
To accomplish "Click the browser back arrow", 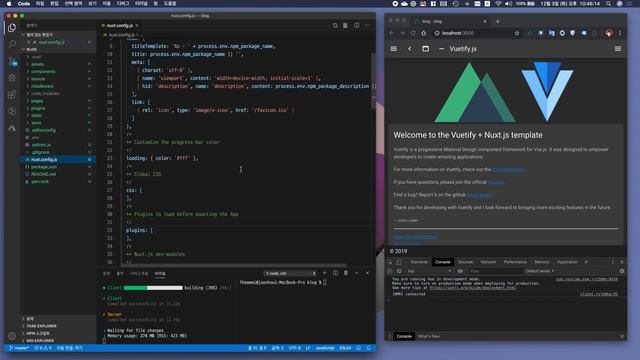I will pyautogui.click(x=392, y=33).
